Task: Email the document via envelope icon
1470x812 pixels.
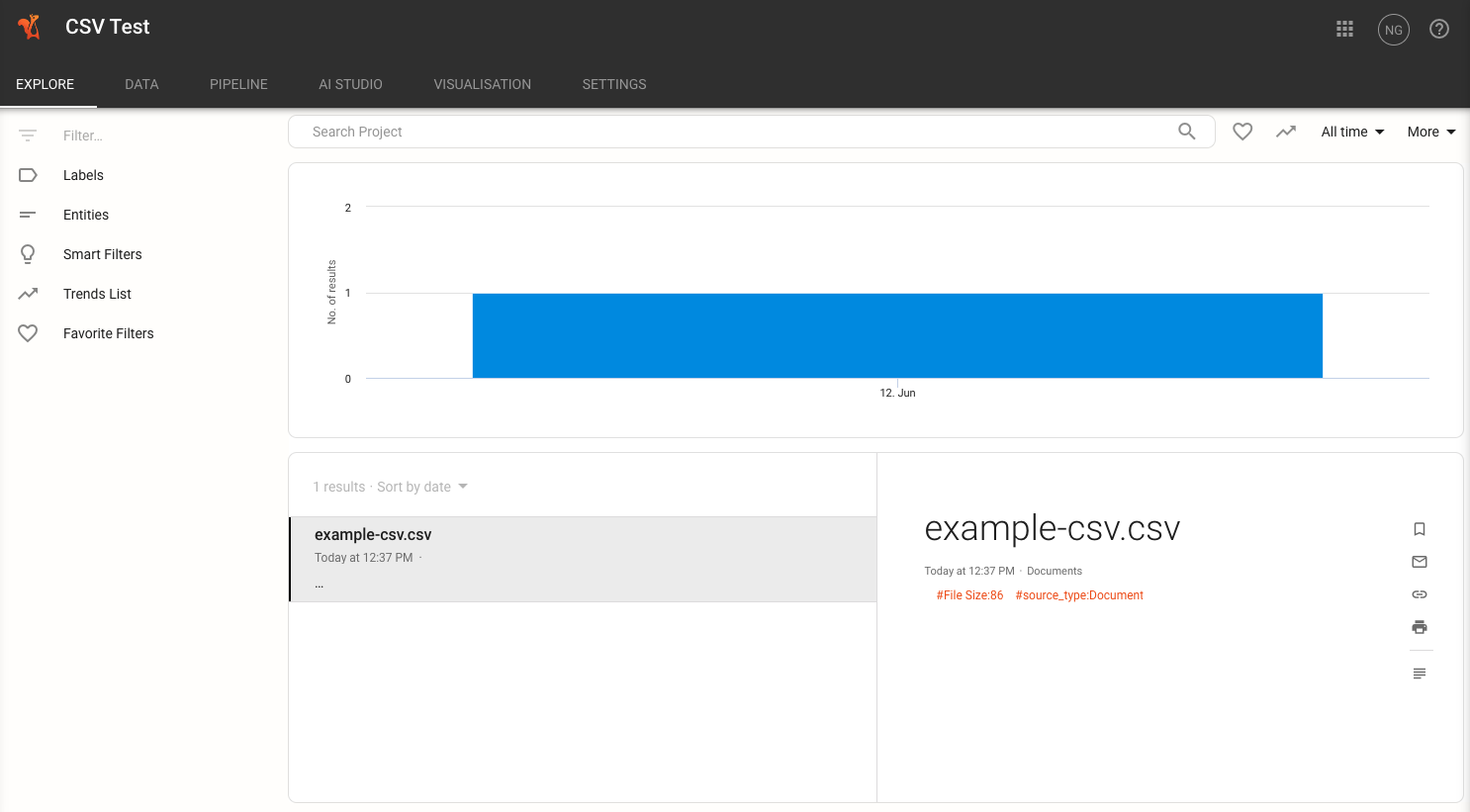Action: tap(1420, 562)
